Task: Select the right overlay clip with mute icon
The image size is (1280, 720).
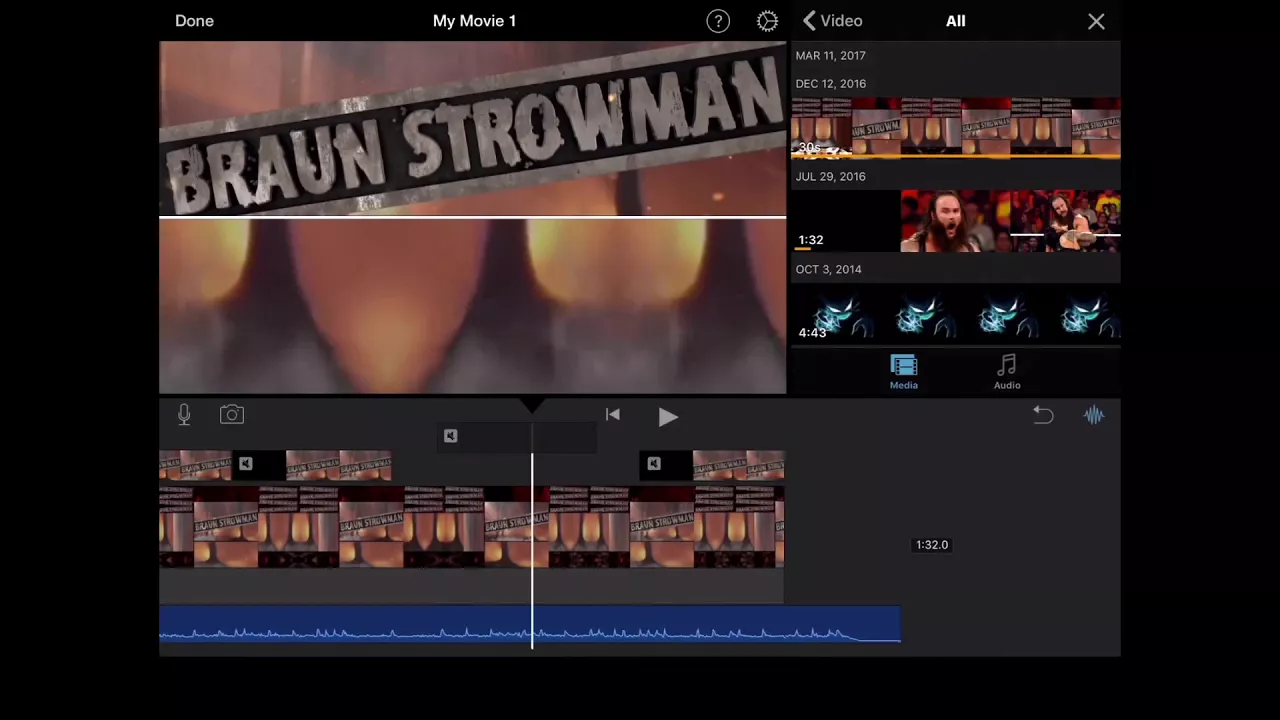Action: tap(712, 465)
